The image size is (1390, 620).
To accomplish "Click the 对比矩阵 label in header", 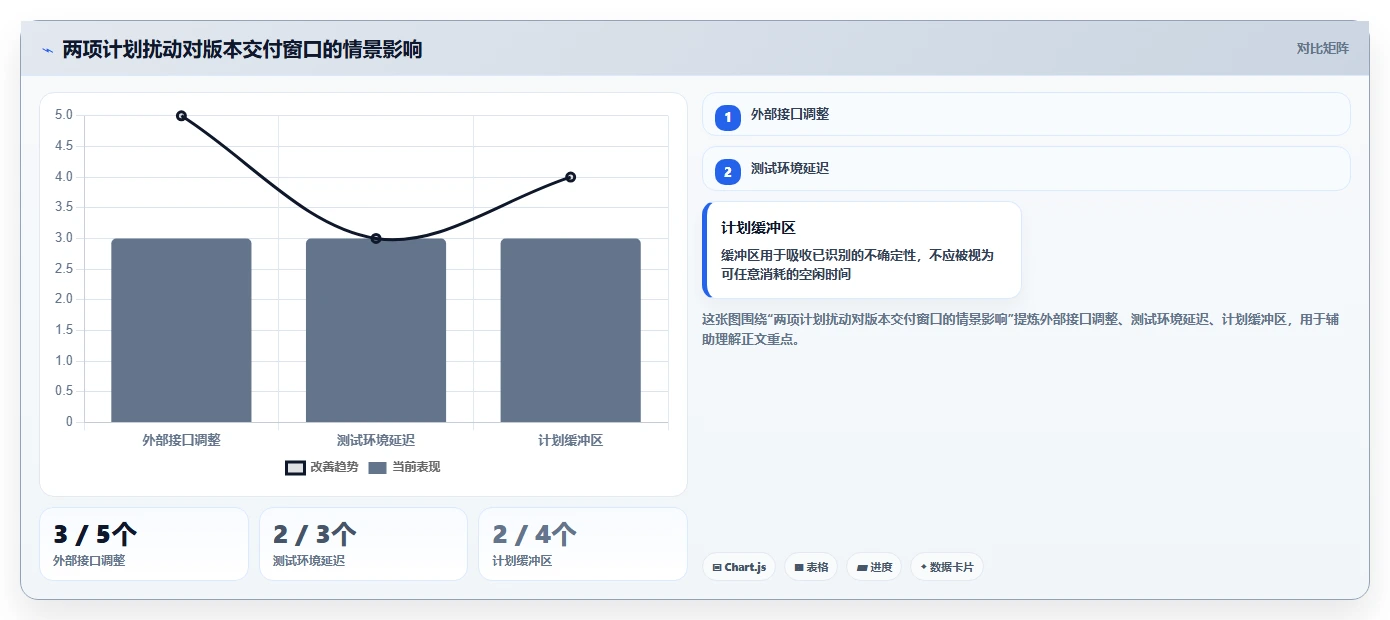I will pyautogui.click(x=1322, y=48).
